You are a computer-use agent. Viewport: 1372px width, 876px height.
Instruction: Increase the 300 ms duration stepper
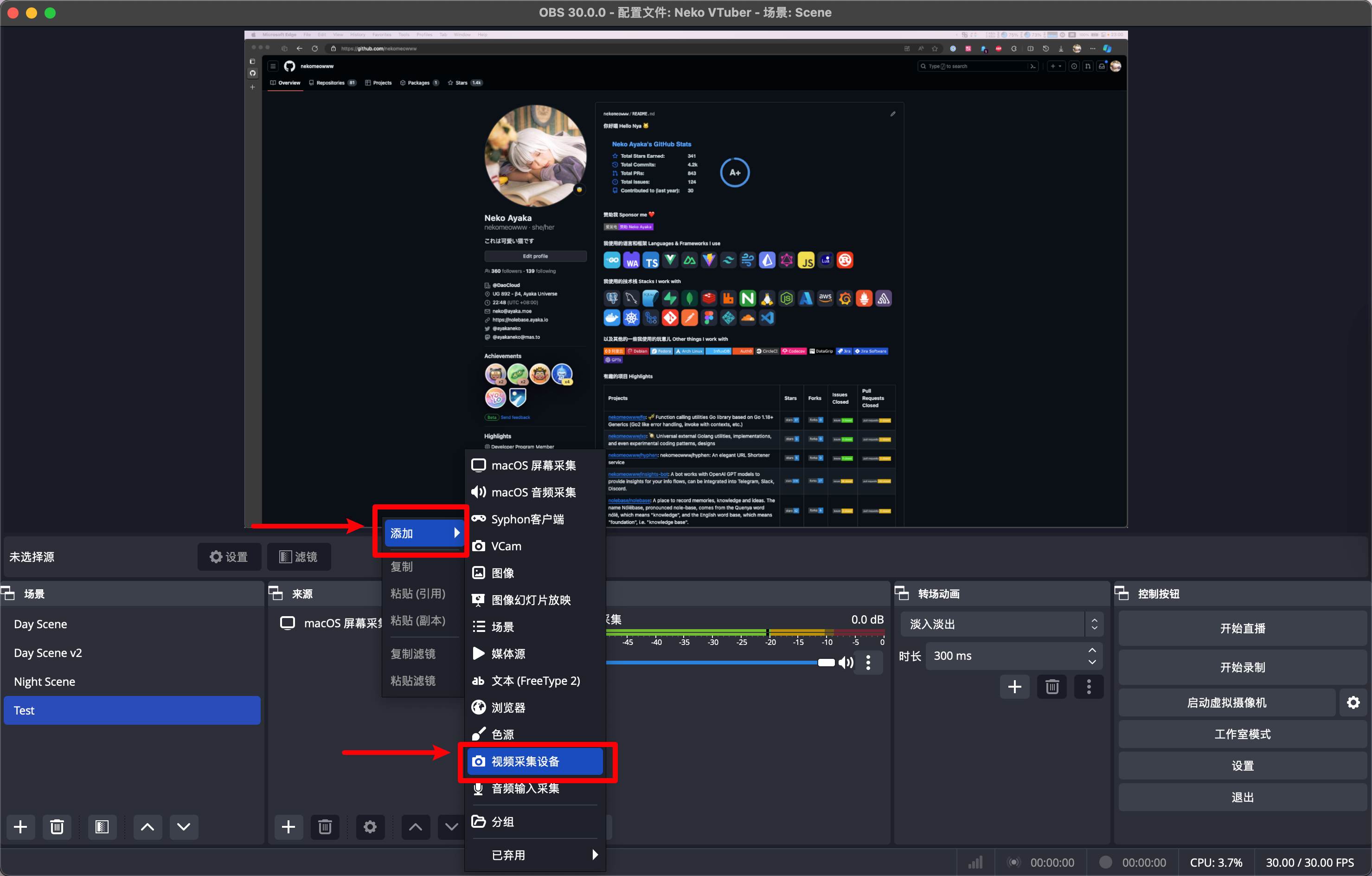tap(1092, 651)
